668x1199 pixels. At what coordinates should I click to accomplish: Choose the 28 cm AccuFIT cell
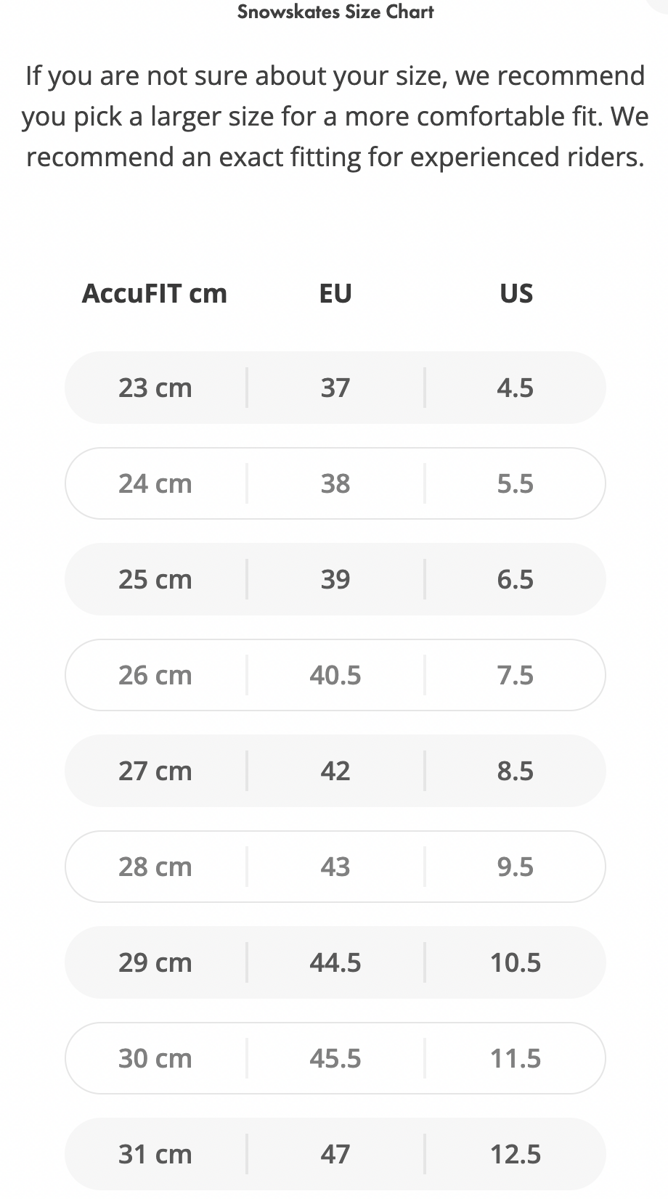[155, 867]
